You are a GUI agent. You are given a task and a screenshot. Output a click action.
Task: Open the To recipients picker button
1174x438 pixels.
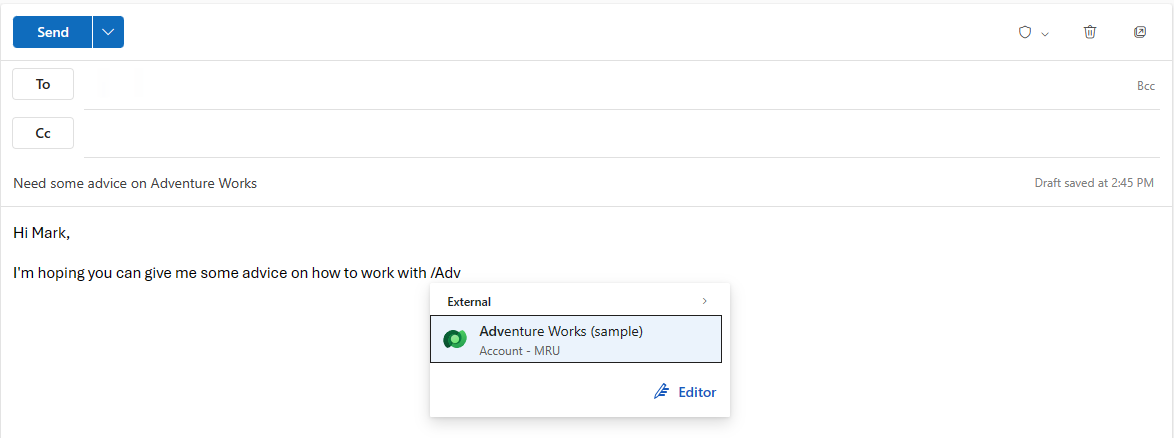(43, 84)
